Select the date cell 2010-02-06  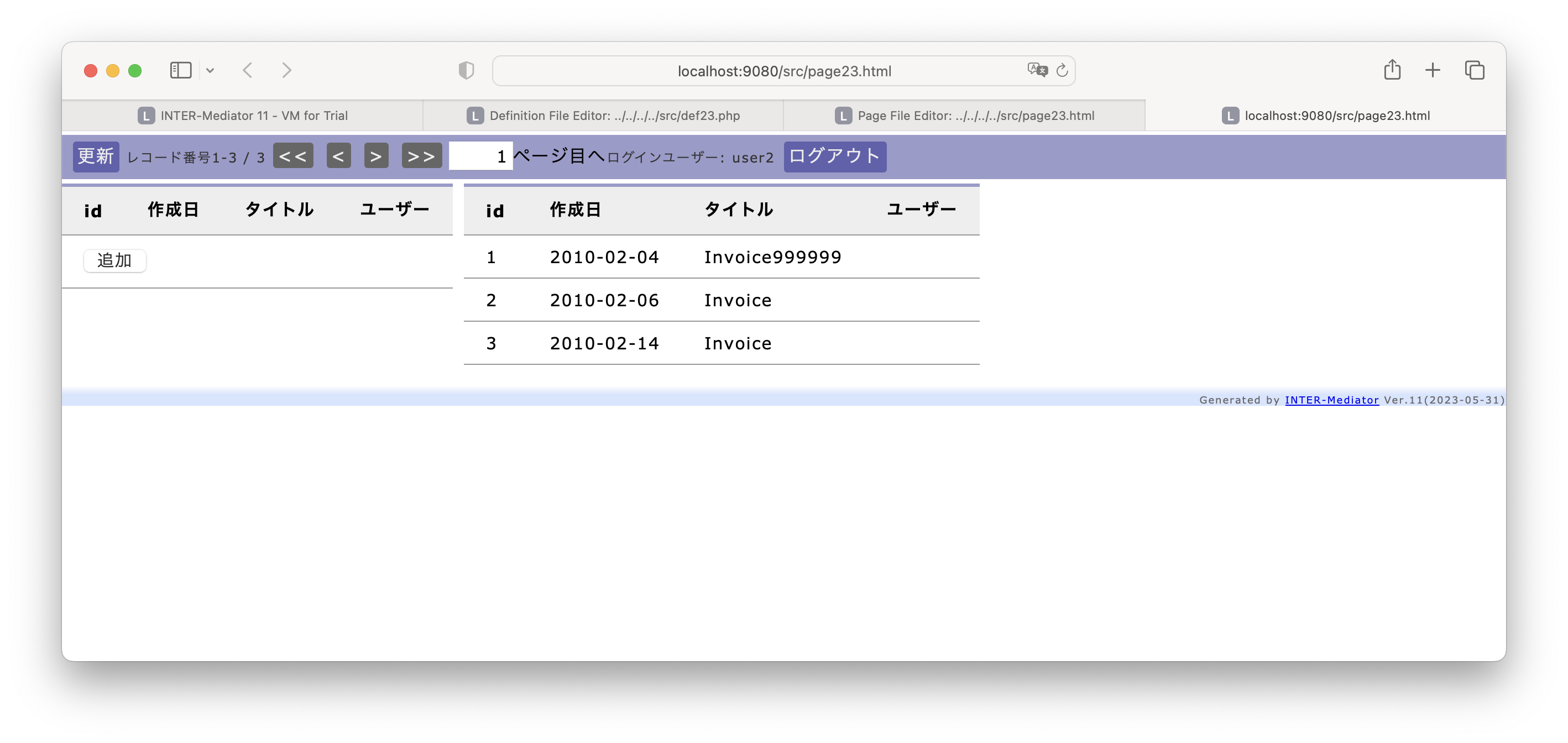tap(604, 300)
